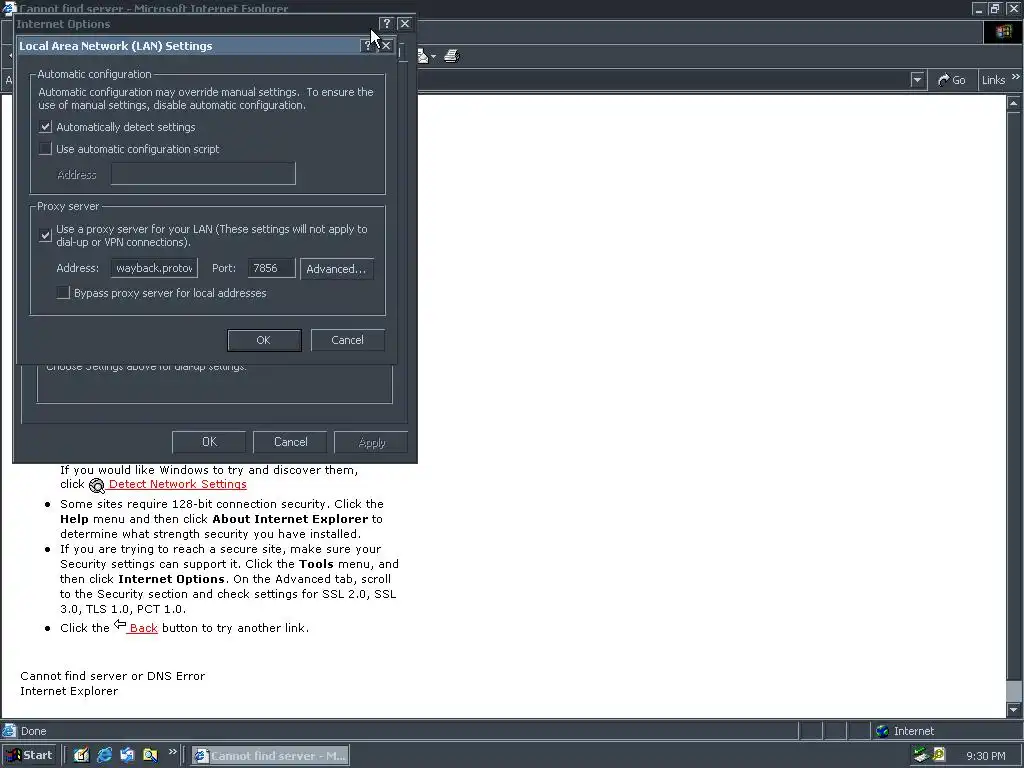
Task: Enable Use automatic configuration script
Action: (x=45, y=149)
